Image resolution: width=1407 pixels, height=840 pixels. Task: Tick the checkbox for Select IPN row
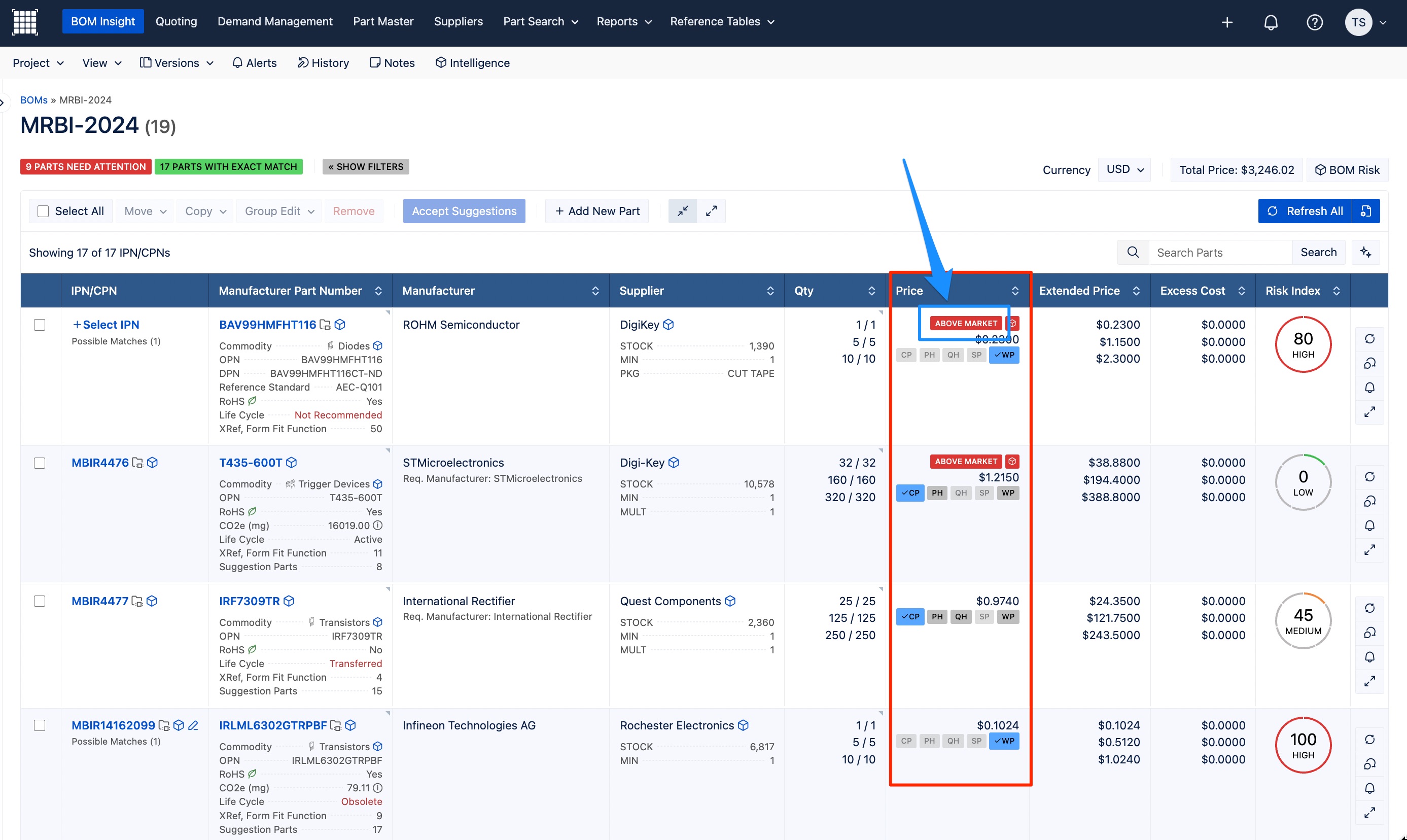pos(40,325)
